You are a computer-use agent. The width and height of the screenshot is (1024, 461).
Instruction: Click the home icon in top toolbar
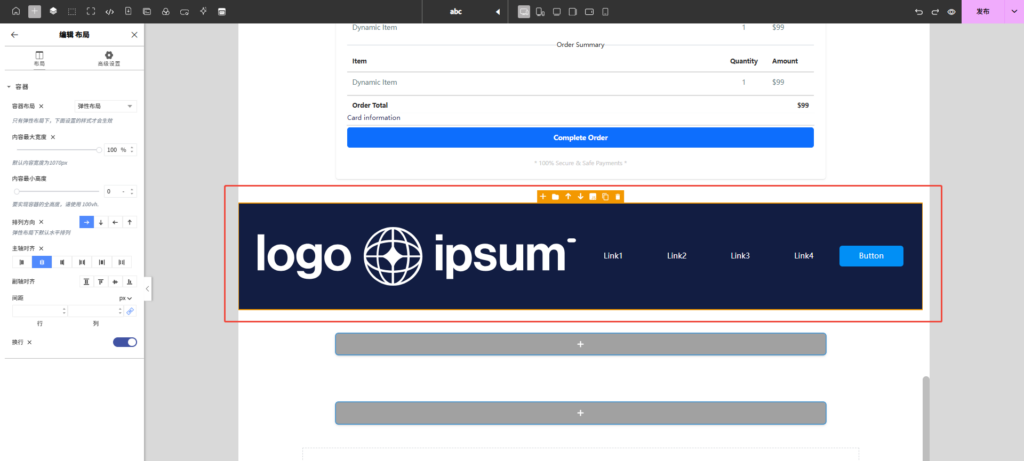(15, 11)
